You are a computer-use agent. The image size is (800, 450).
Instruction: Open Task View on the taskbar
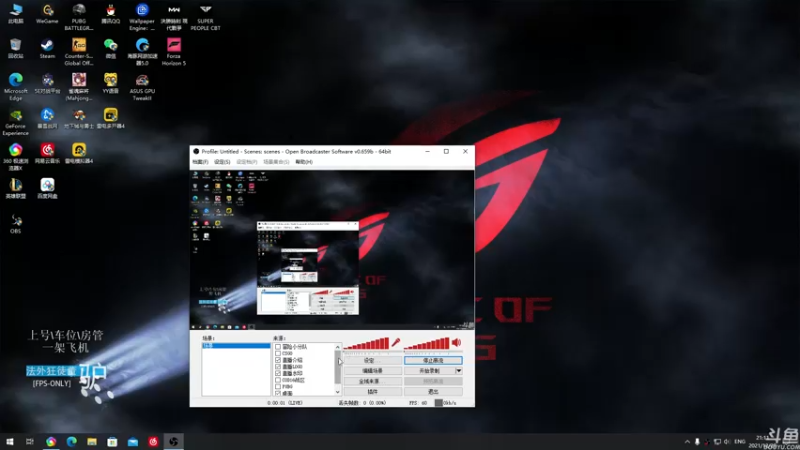(x=30, y=442)
